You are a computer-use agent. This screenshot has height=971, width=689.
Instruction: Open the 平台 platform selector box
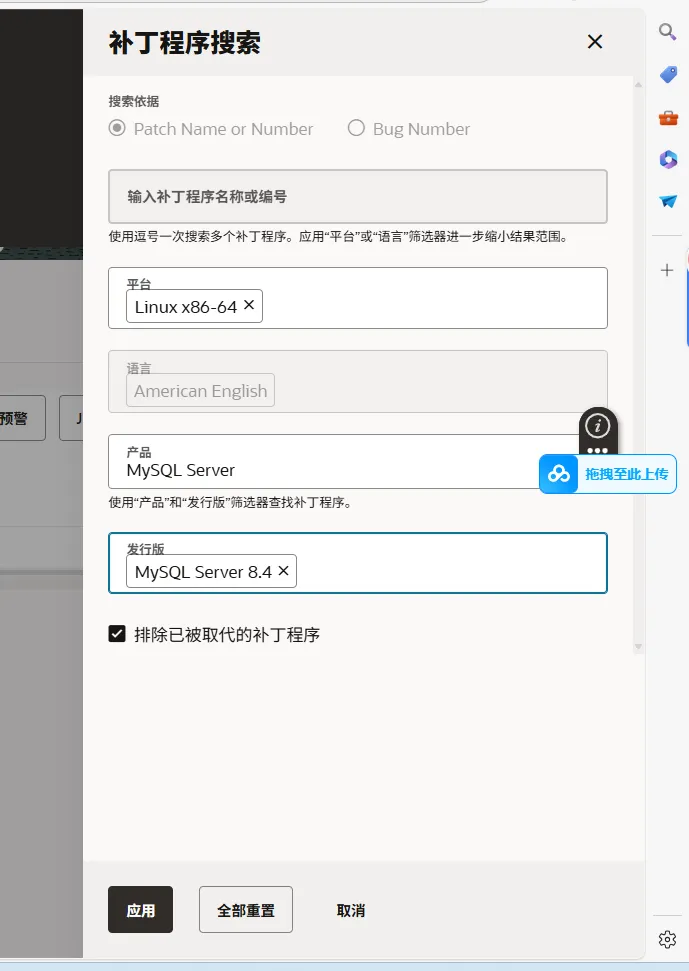(358, 298)
